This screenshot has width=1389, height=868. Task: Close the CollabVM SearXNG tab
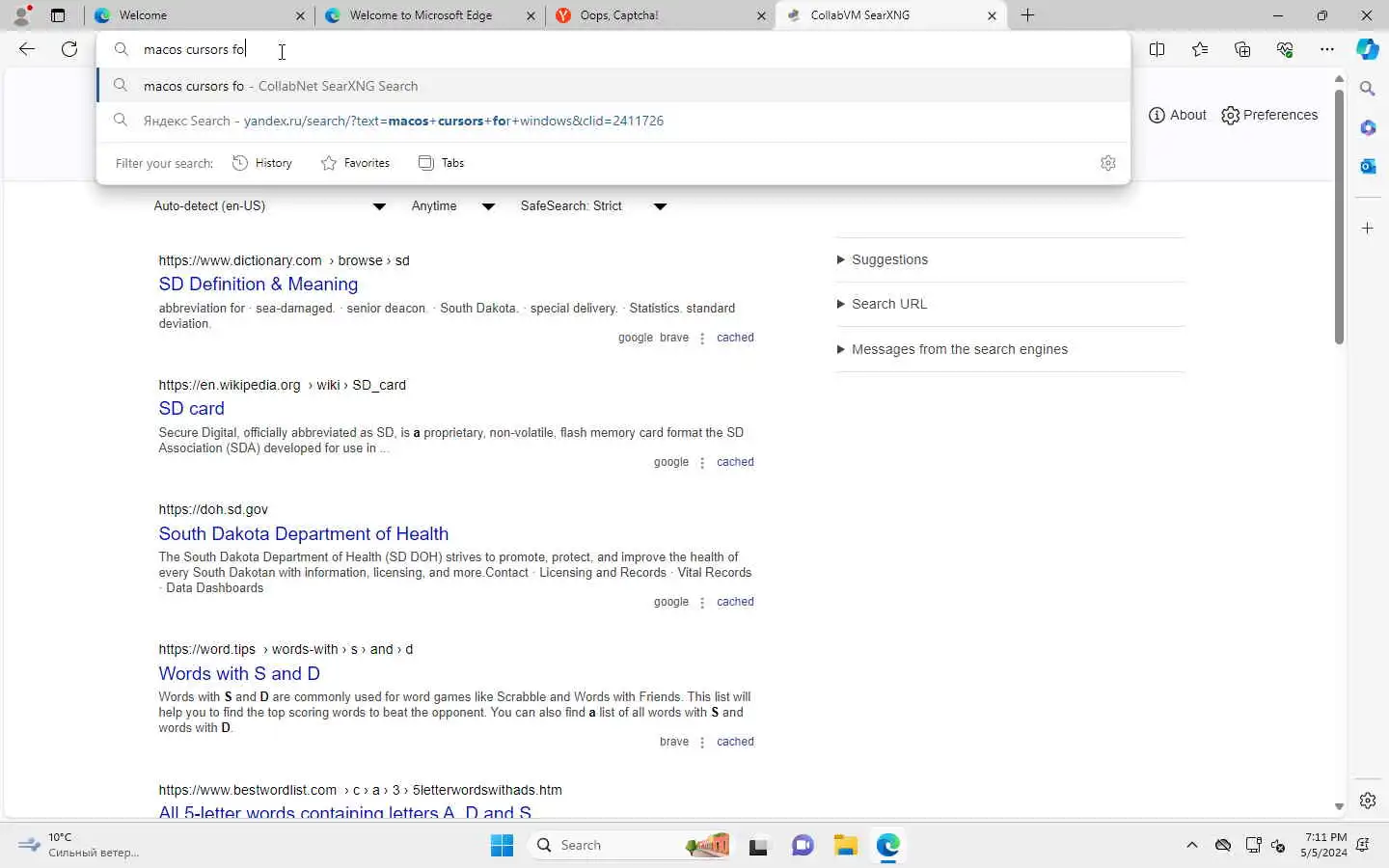point(992,15)
